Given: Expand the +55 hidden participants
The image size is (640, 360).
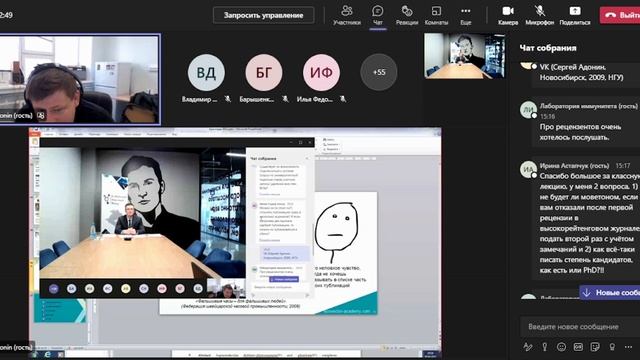Looking at the screenshot, I should pos(379,72).
